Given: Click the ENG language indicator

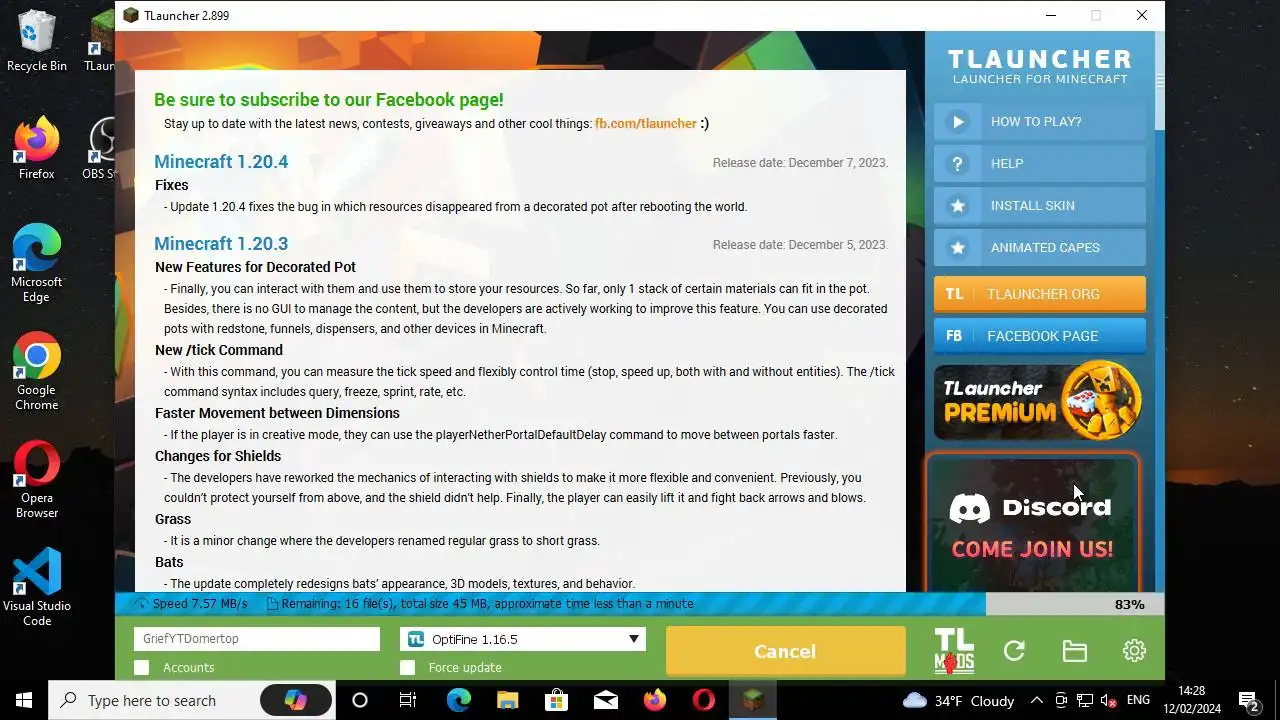Looking at the screenshot, I should tap(1138, 700).
